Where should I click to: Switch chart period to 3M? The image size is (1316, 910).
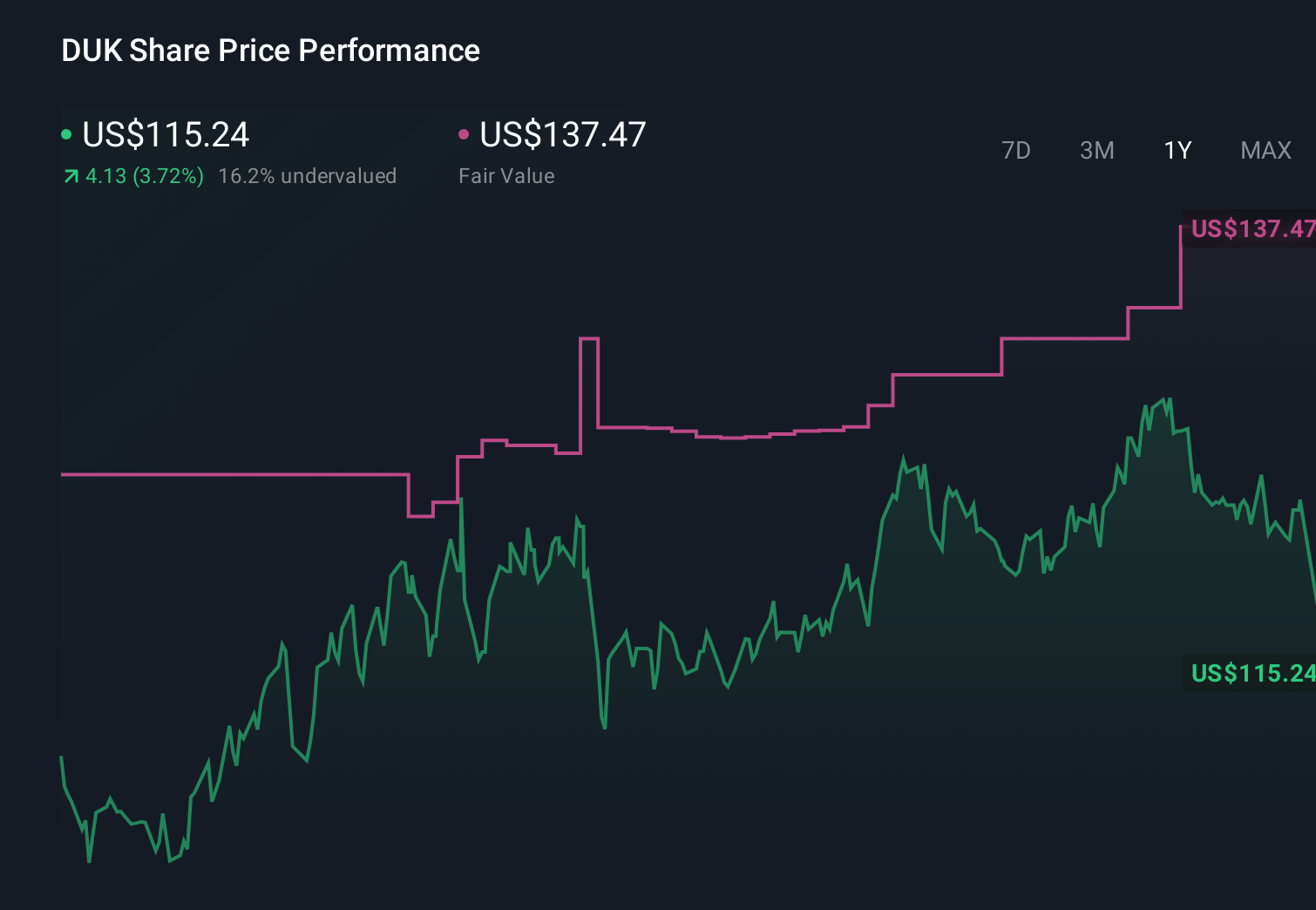coord(1096,150)
